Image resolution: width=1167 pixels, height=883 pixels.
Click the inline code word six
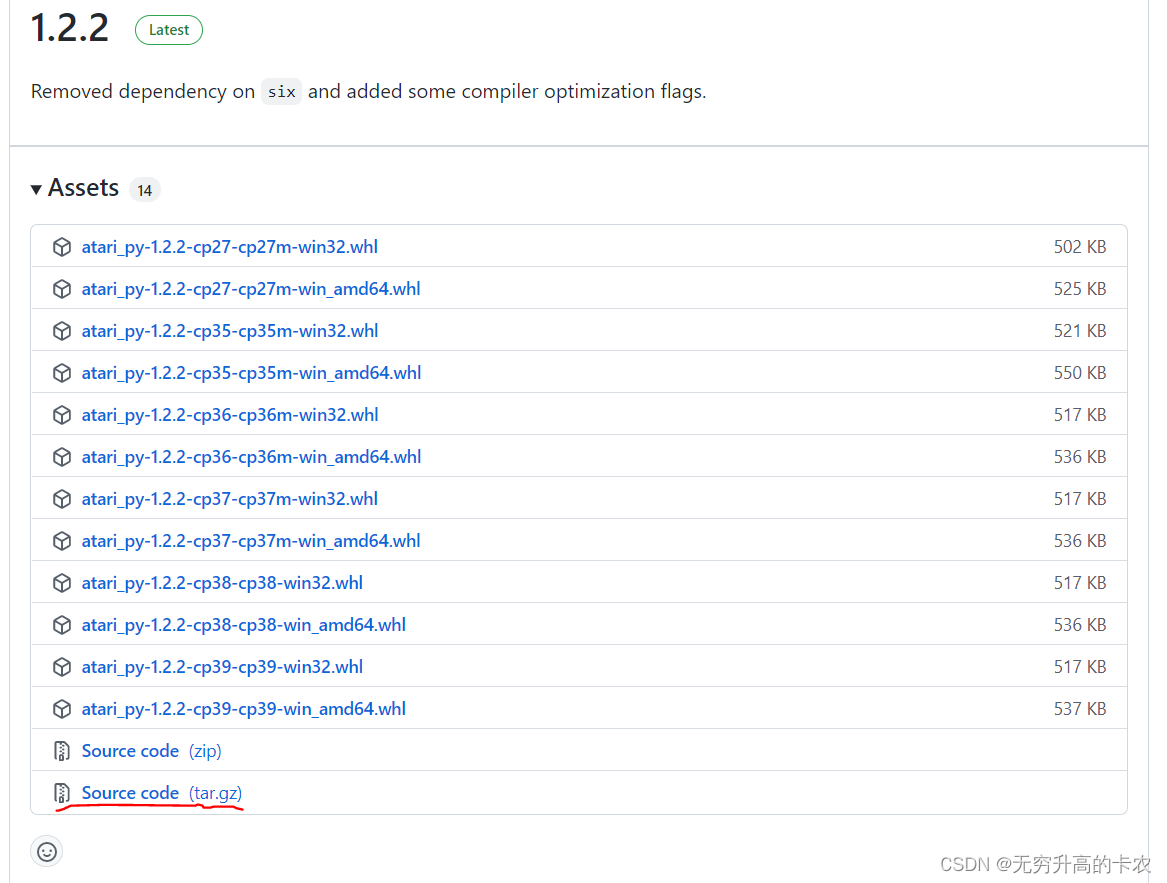click(281, 92)
